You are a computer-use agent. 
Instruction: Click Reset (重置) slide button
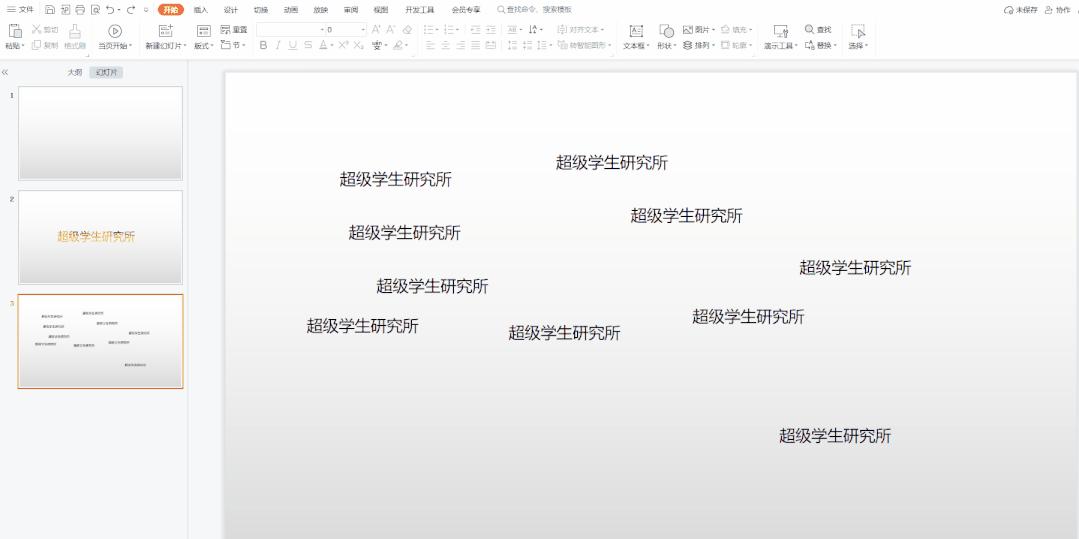tap(234, 30)
